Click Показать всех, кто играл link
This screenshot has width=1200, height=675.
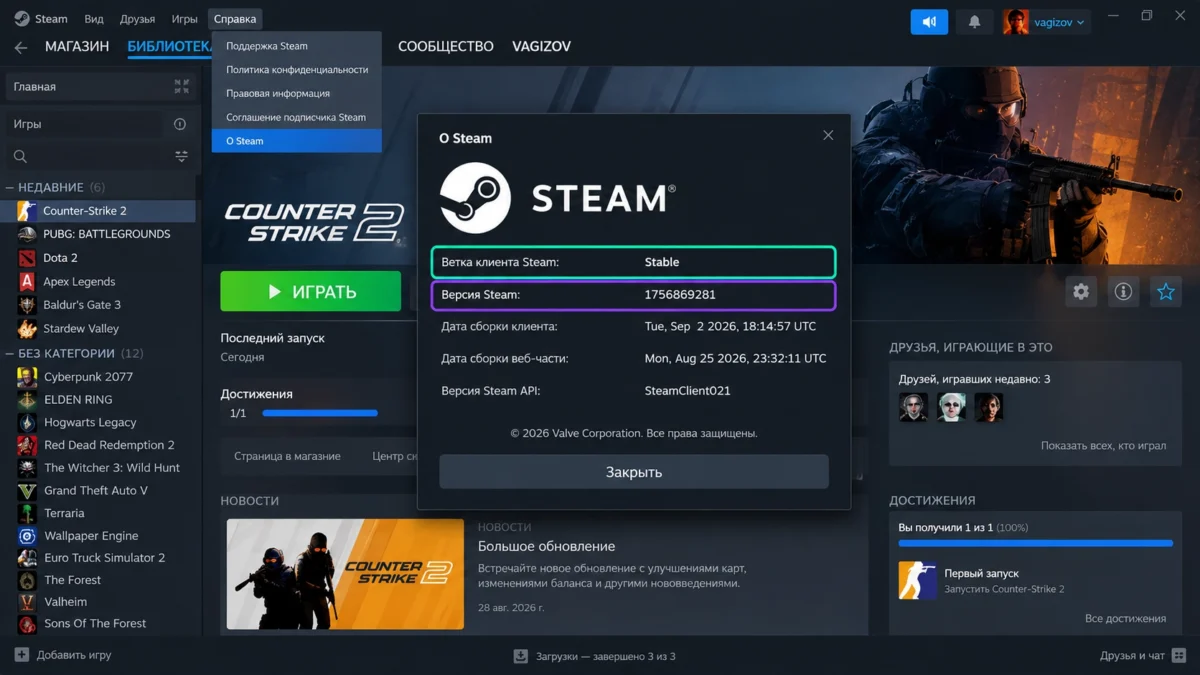pyautogui.click(x=1103, y=446)
